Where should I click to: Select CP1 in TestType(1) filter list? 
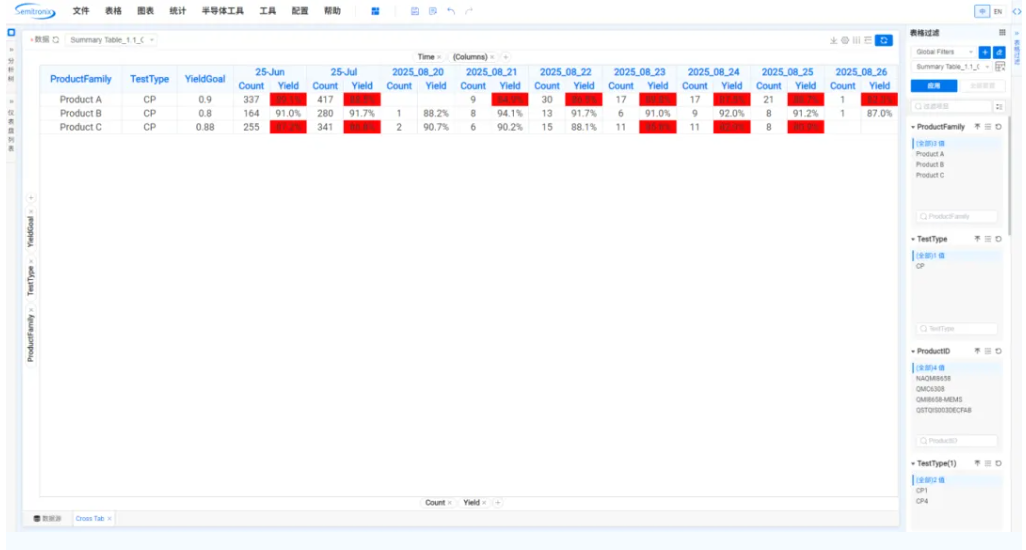pyautogui.click(x=921, y=491)
